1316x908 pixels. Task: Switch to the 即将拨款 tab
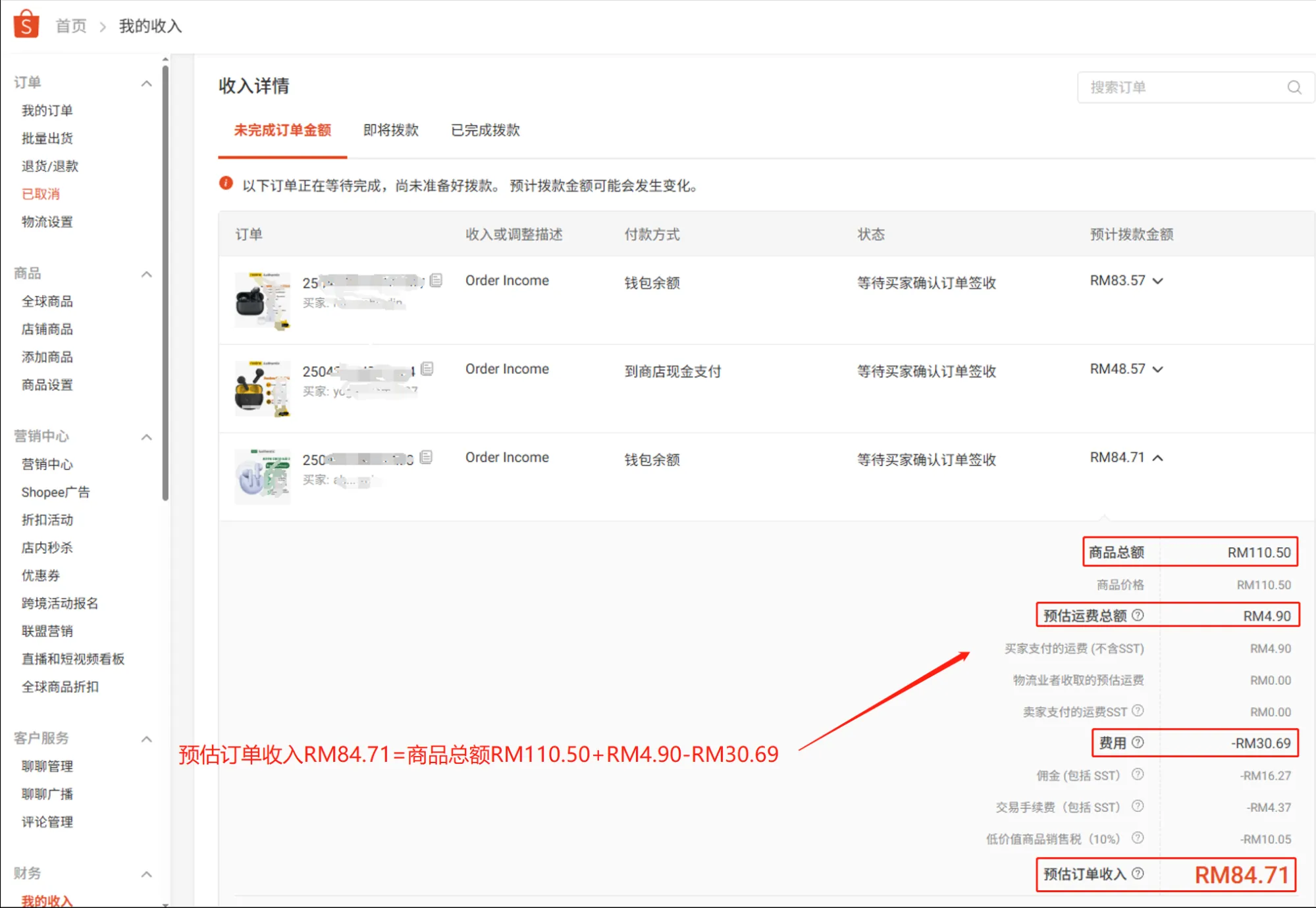pos(390,130)
